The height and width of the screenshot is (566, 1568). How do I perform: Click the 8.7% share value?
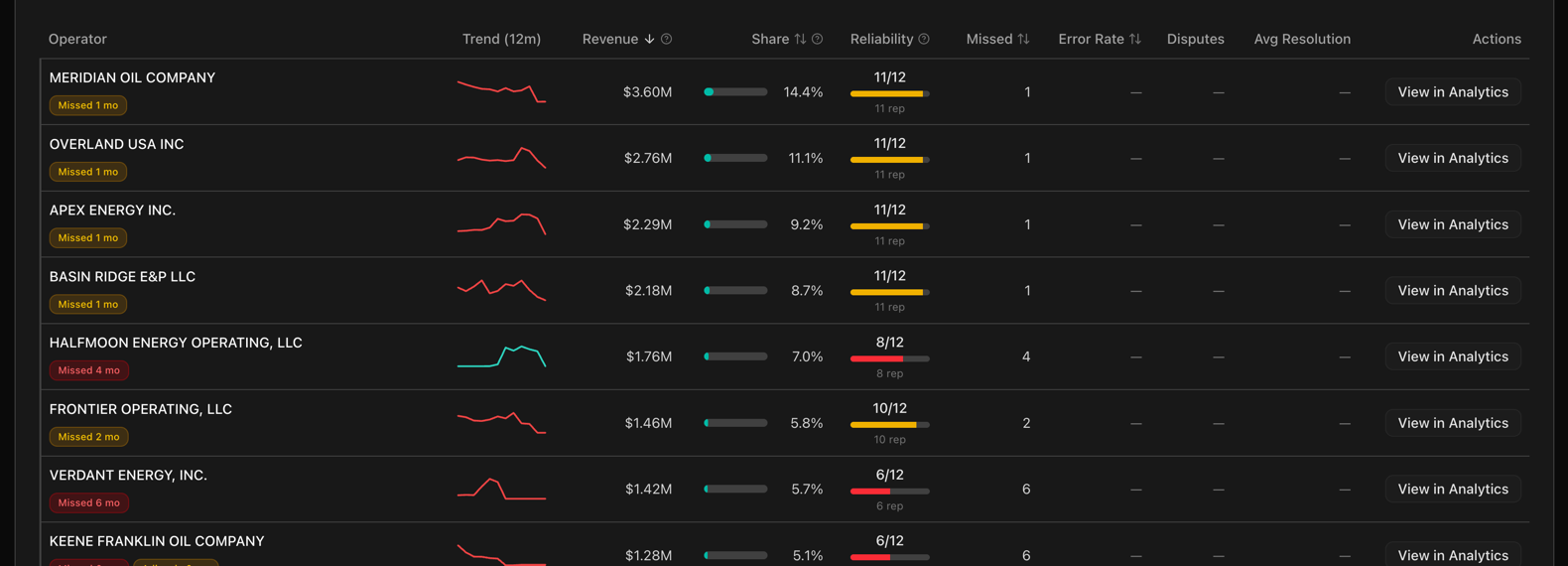[807, 290]
